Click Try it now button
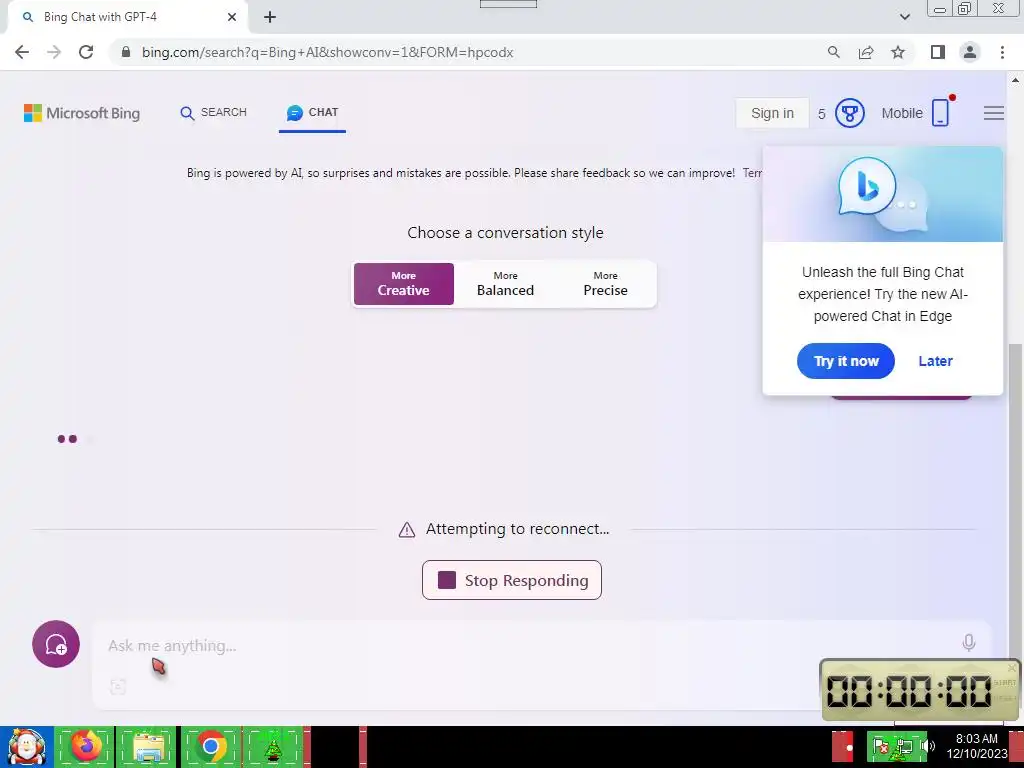 (x=846, y=361)
